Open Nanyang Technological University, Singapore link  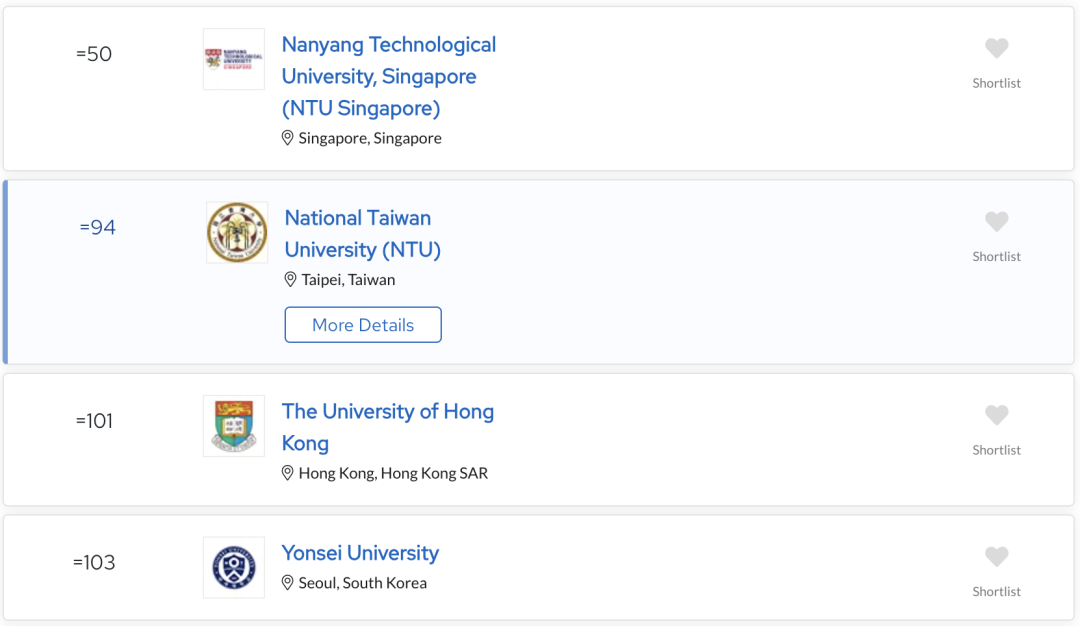click(x=388, y=76)
